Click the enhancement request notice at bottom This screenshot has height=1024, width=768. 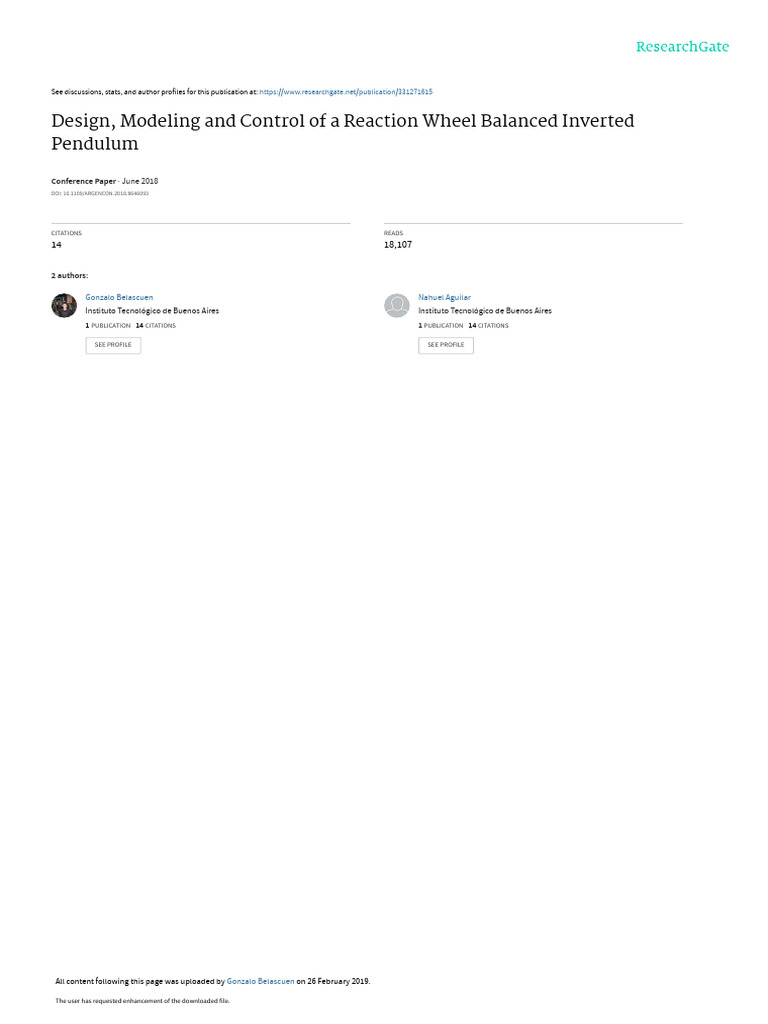142,1001
